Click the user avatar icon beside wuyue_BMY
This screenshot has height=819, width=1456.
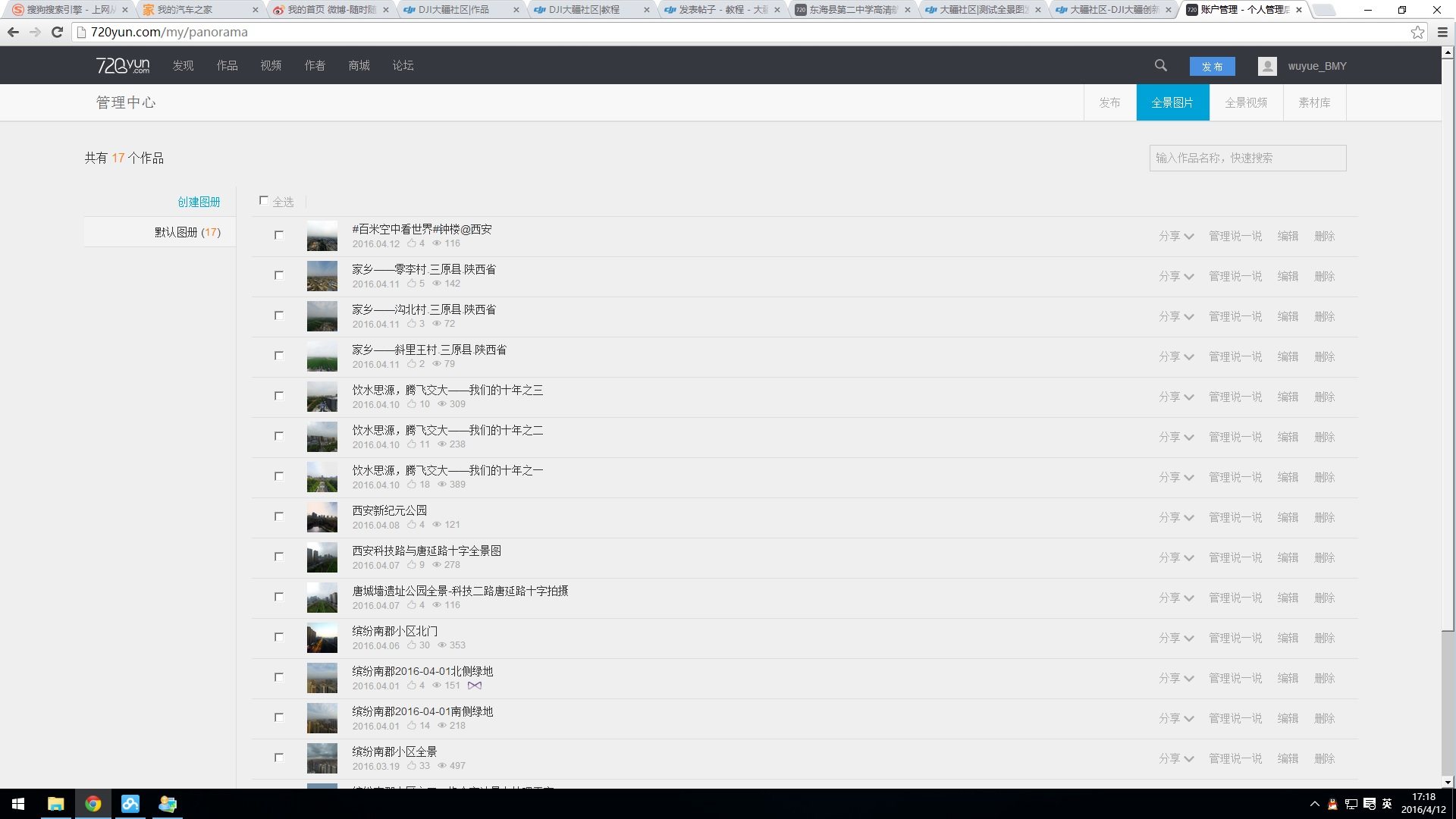pos(1266,66)
